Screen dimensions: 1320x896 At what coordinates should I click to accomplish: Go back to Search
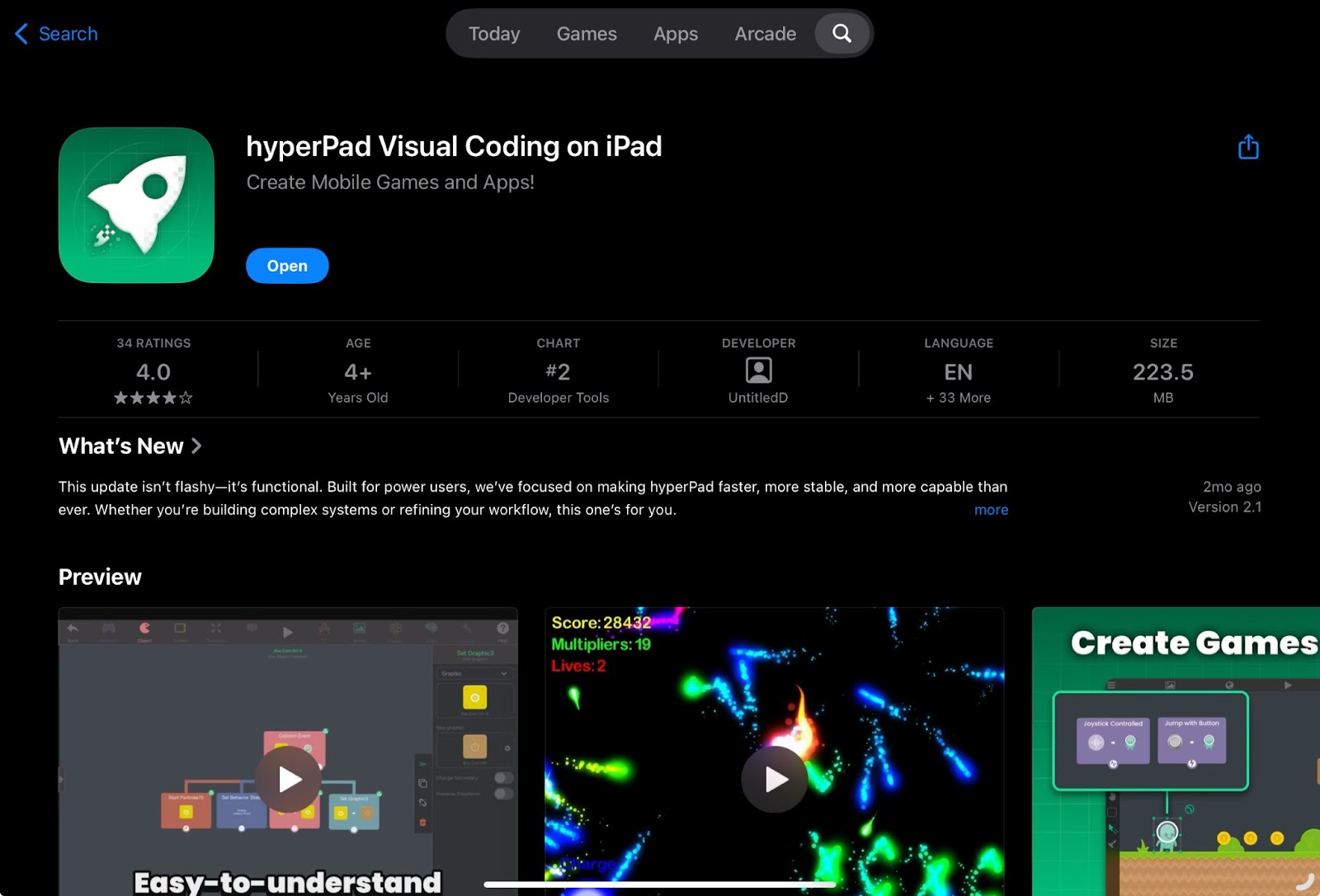pos(56,34)
